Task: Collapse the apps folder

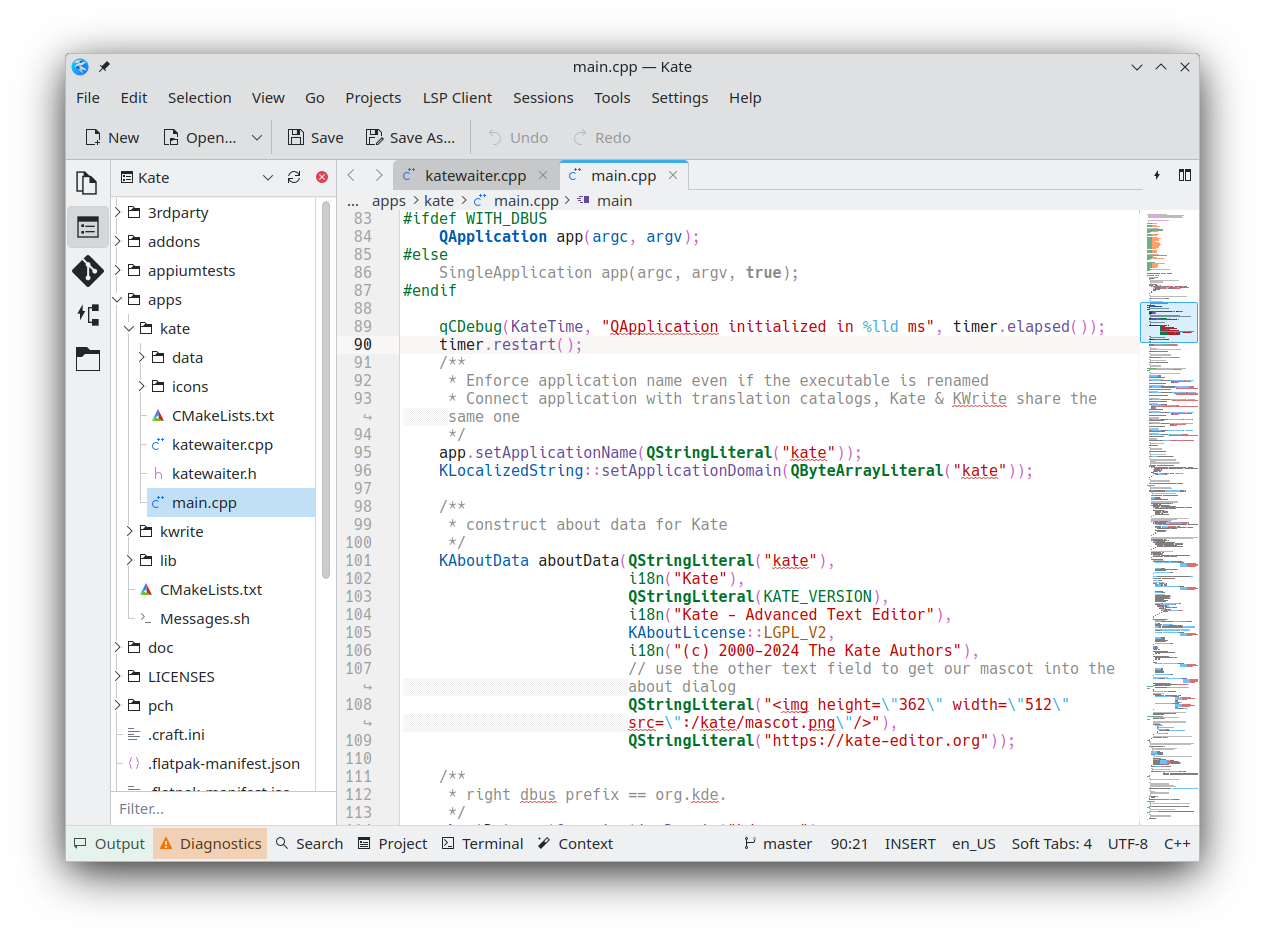Action: pos(119,299)
